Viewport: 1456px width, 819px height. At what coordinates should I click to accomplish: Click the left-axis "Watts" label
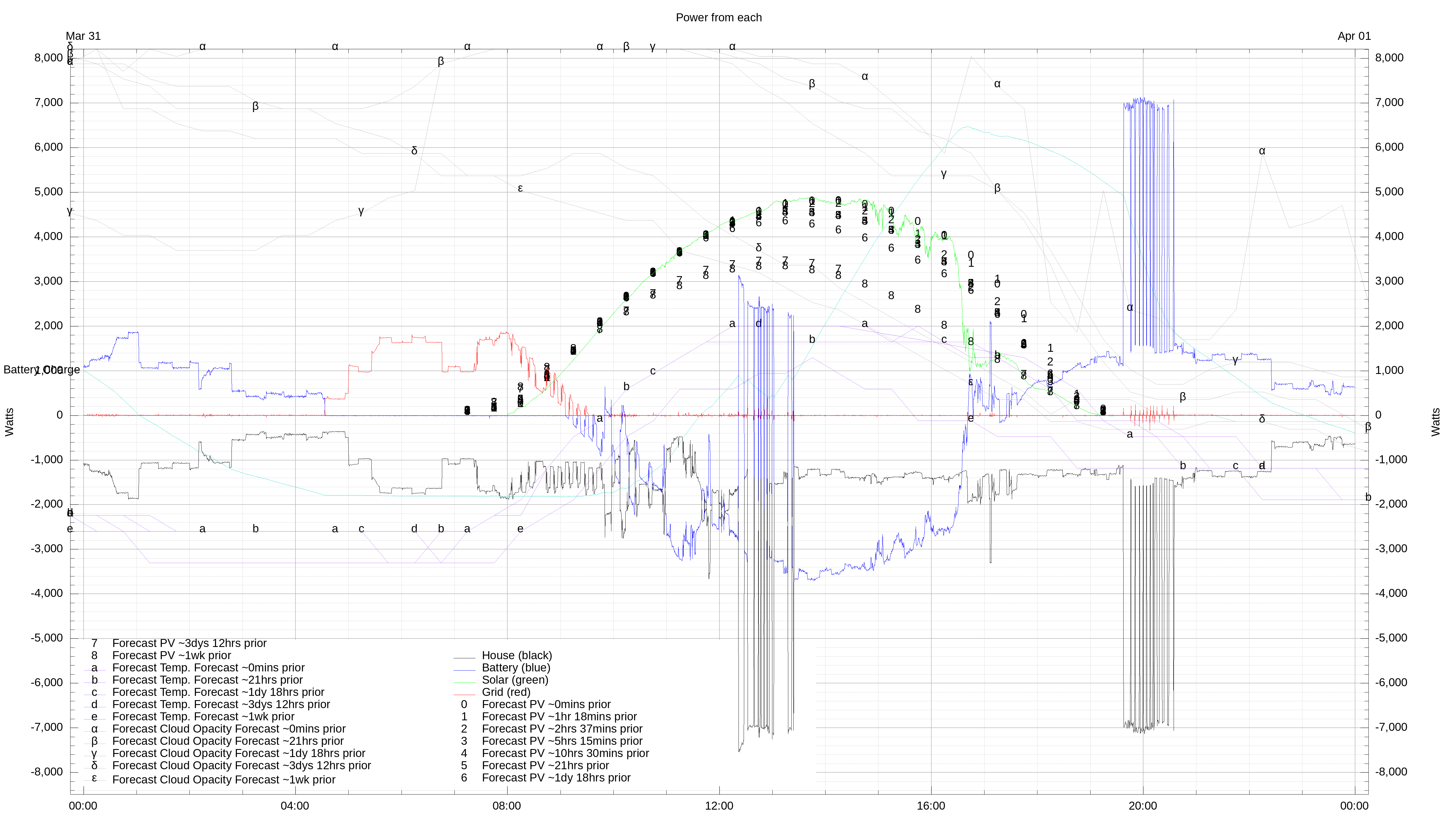point(9,422)
